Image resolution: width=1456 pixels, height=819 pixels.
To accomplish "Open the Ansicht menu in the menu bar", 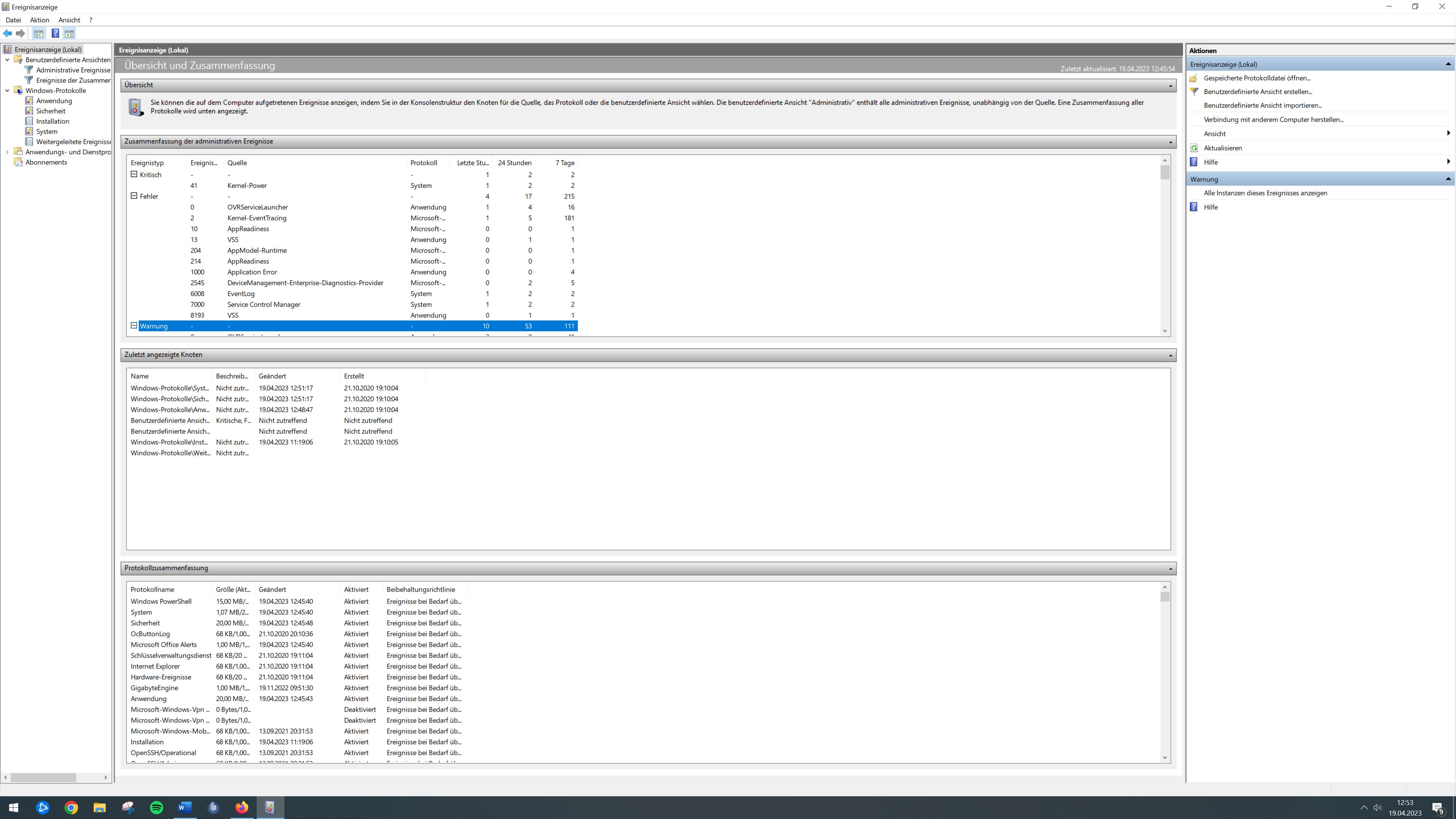I will click(69, 20).
